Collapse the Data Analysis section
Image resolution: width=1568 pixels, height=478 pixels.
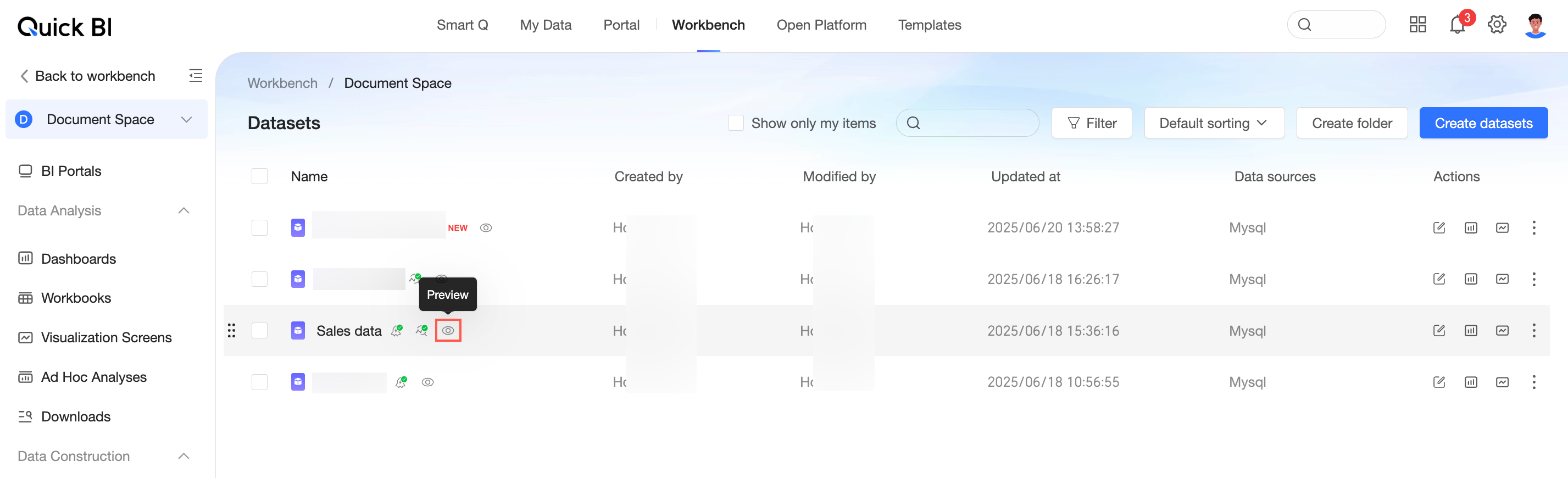click(x=184, y=210)
